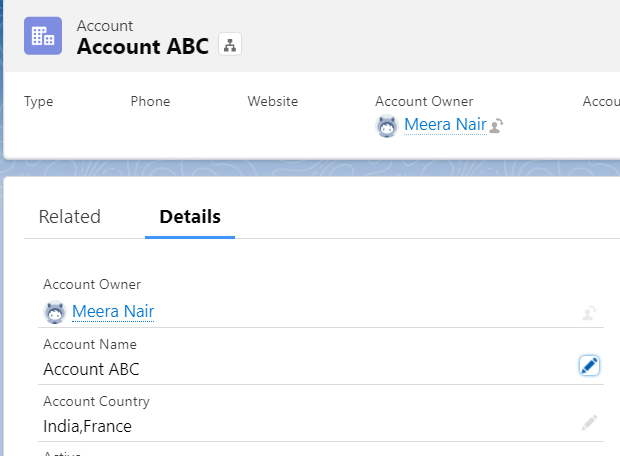Image resolution: width=620 pixels, height=456 pixels.
Task: Click the Type field label in header
Action: pos(38,101)
